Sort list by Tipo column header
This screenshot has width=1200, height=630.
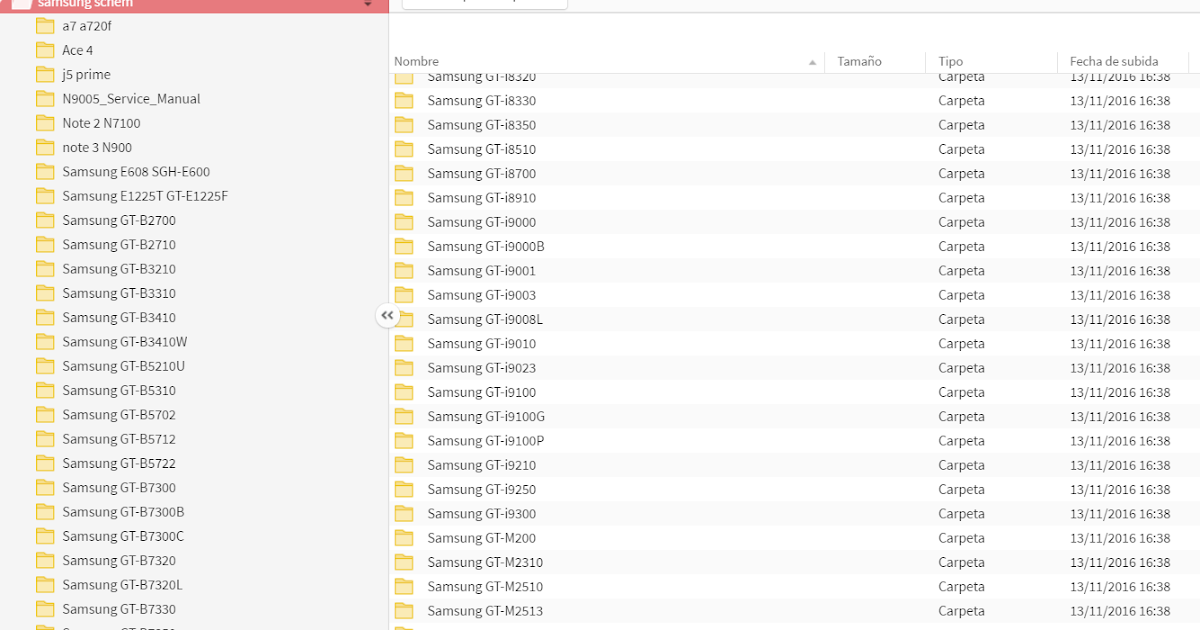pyautogui.click(x=951, y=62)
